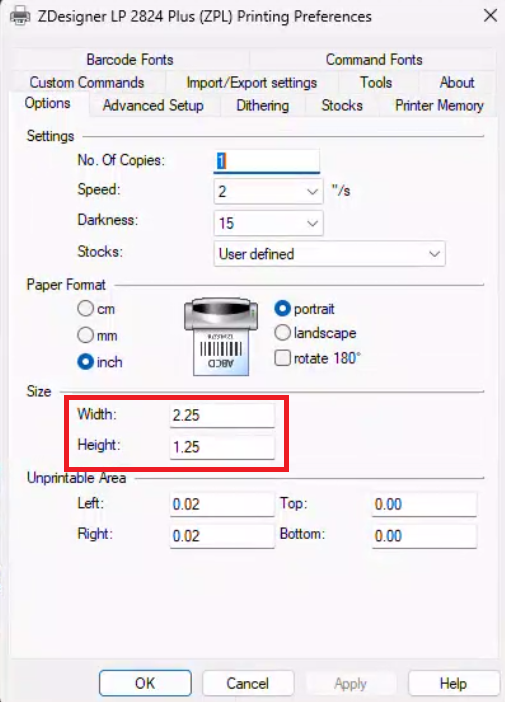The width and height of the screenshot is (505, 702).
Task: Click the Help button
Action: point(453,683)
